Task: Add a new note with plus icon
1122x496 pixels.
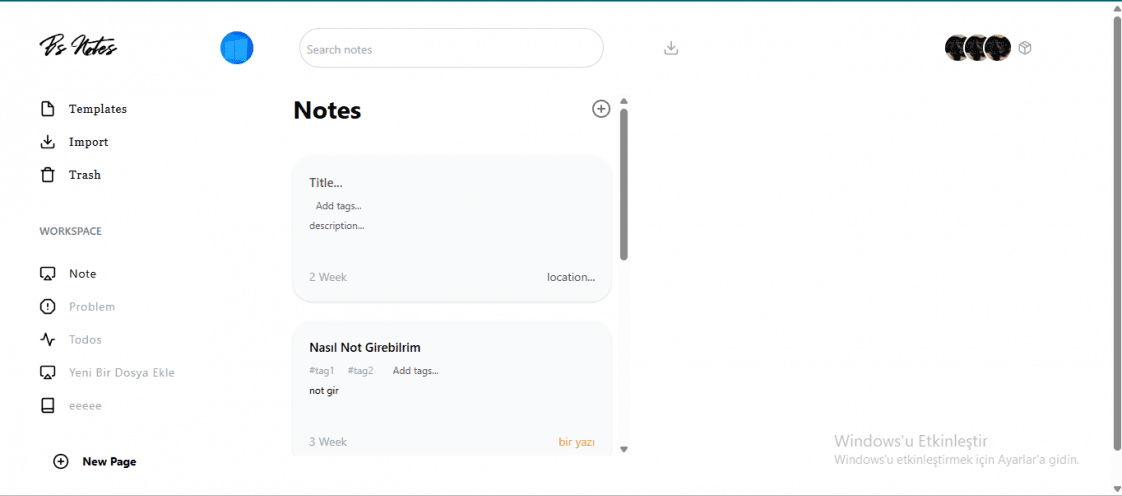Action: click(601, 109)
